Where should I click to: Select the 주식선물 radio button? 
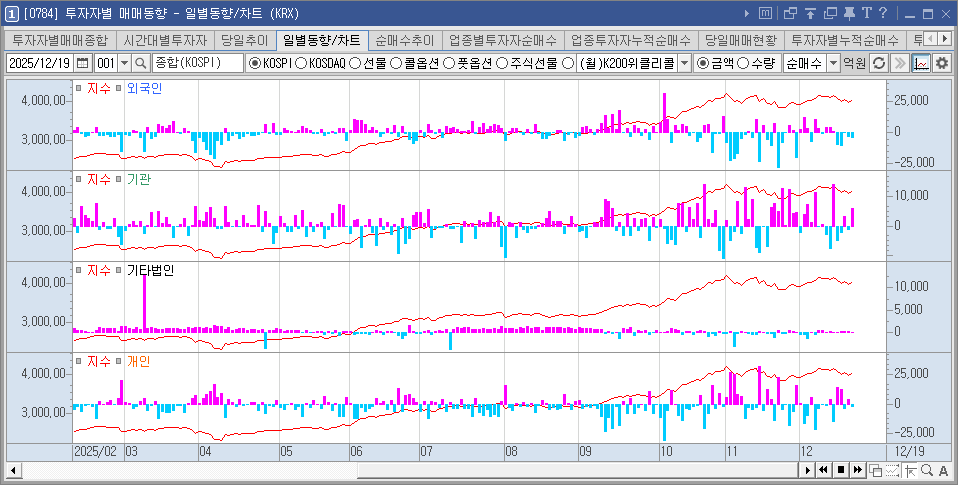[502, 64]
